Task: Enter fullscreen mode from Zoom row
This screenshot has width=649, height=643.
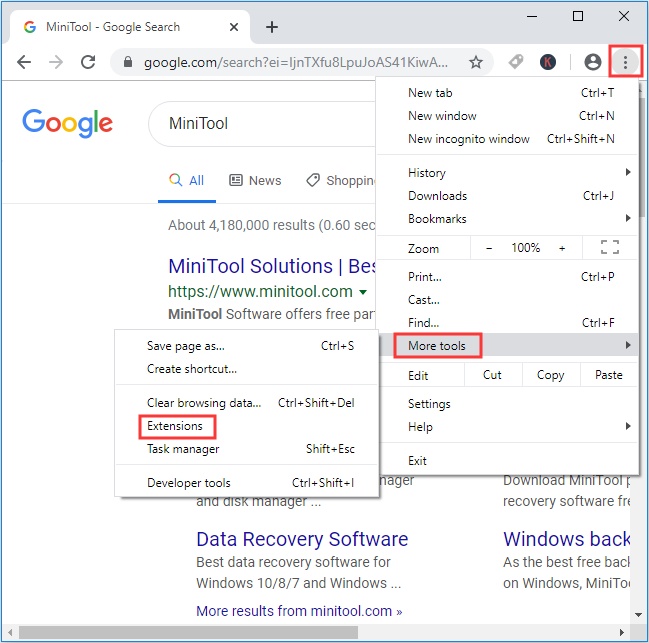Action: pyautogui.click(x=609, y=247)
